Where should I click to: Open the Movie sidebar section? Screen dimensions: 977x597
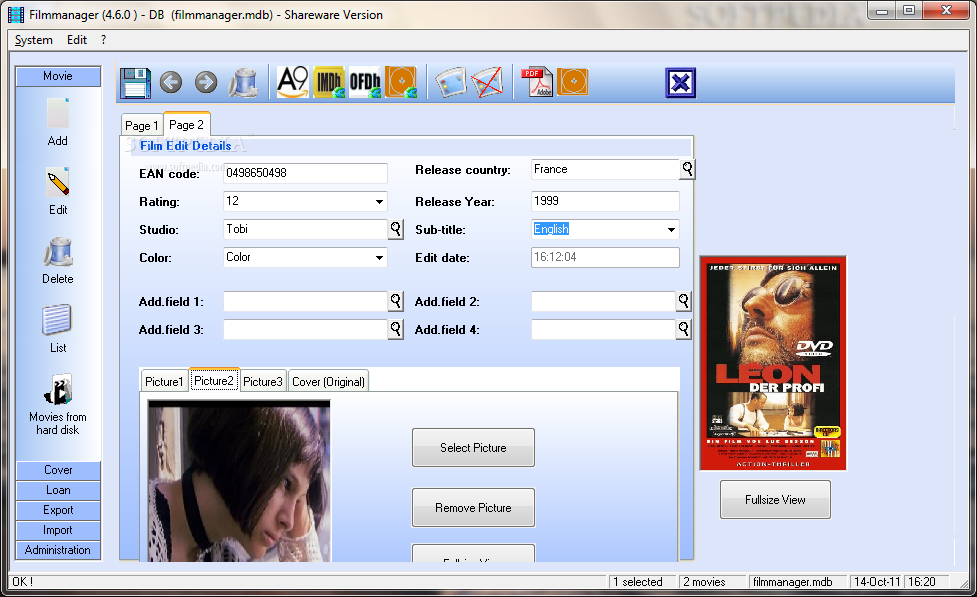(x=58, y=76)
